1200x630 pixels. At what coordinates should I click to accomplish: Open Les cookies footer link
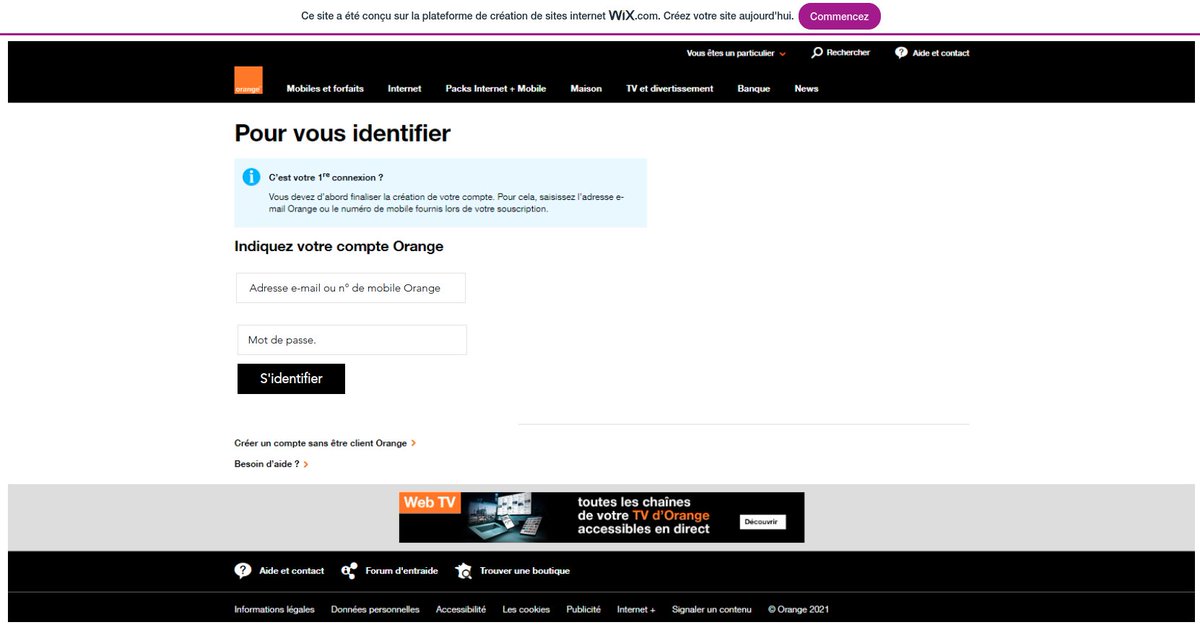coord(526,609)
